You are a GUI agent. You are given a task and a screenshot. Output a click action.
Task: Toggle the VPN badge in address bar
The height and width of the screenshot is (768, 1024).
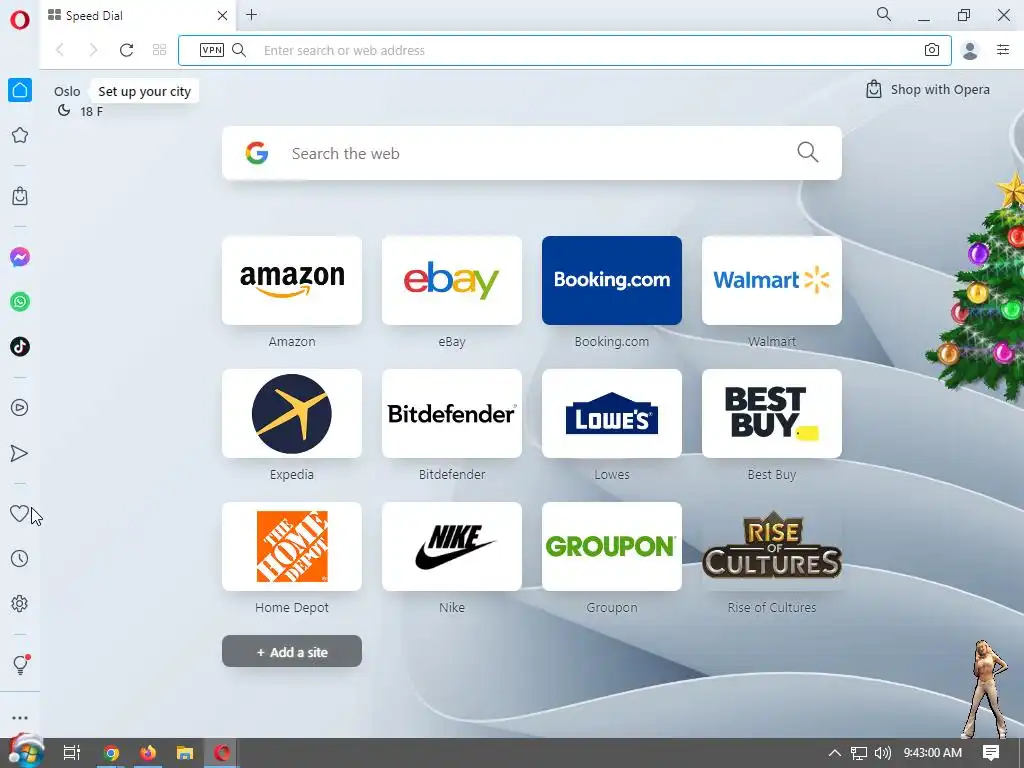[x=212, y=50]
